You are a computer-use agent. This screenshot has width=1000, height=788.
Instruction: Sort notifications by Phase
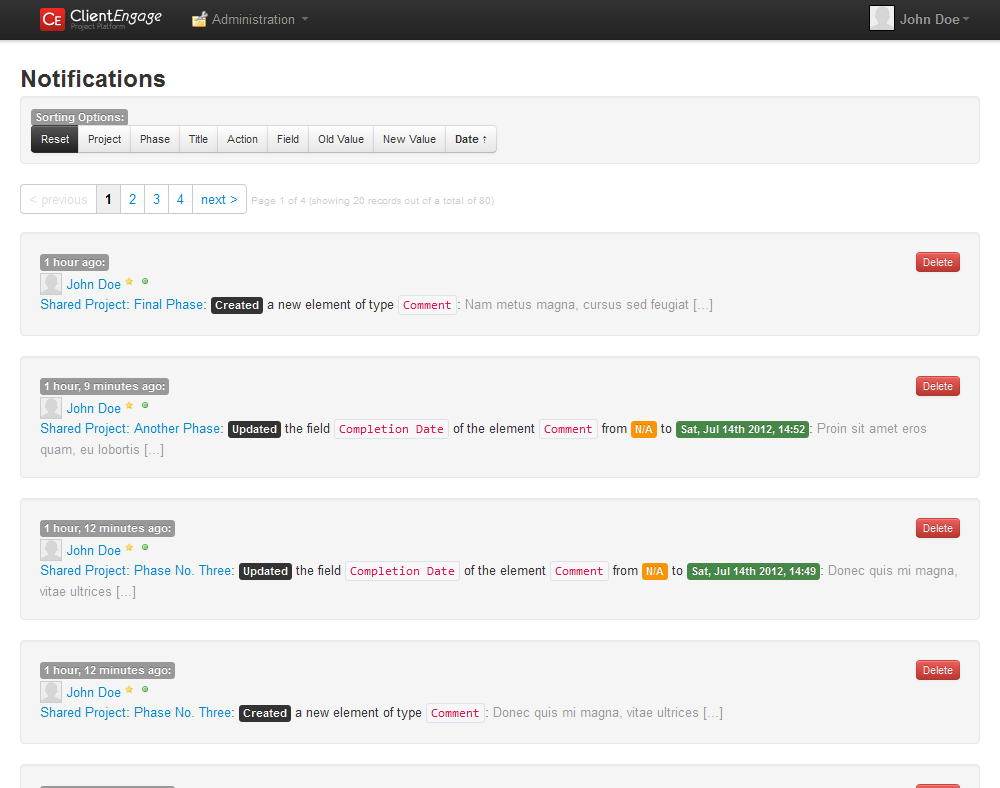(x=155, y=139)
